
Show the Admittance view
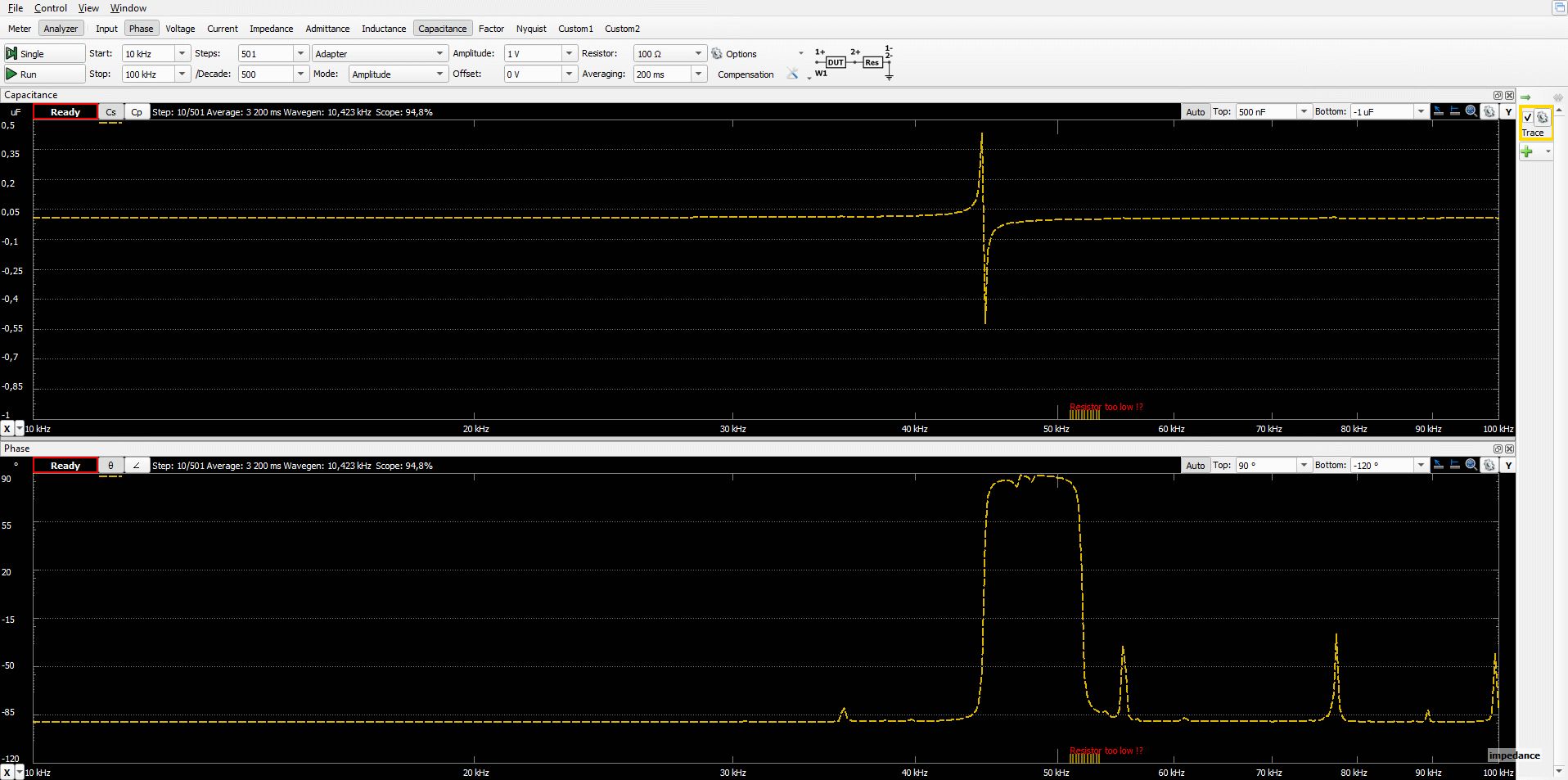click(x=327, y=29)
